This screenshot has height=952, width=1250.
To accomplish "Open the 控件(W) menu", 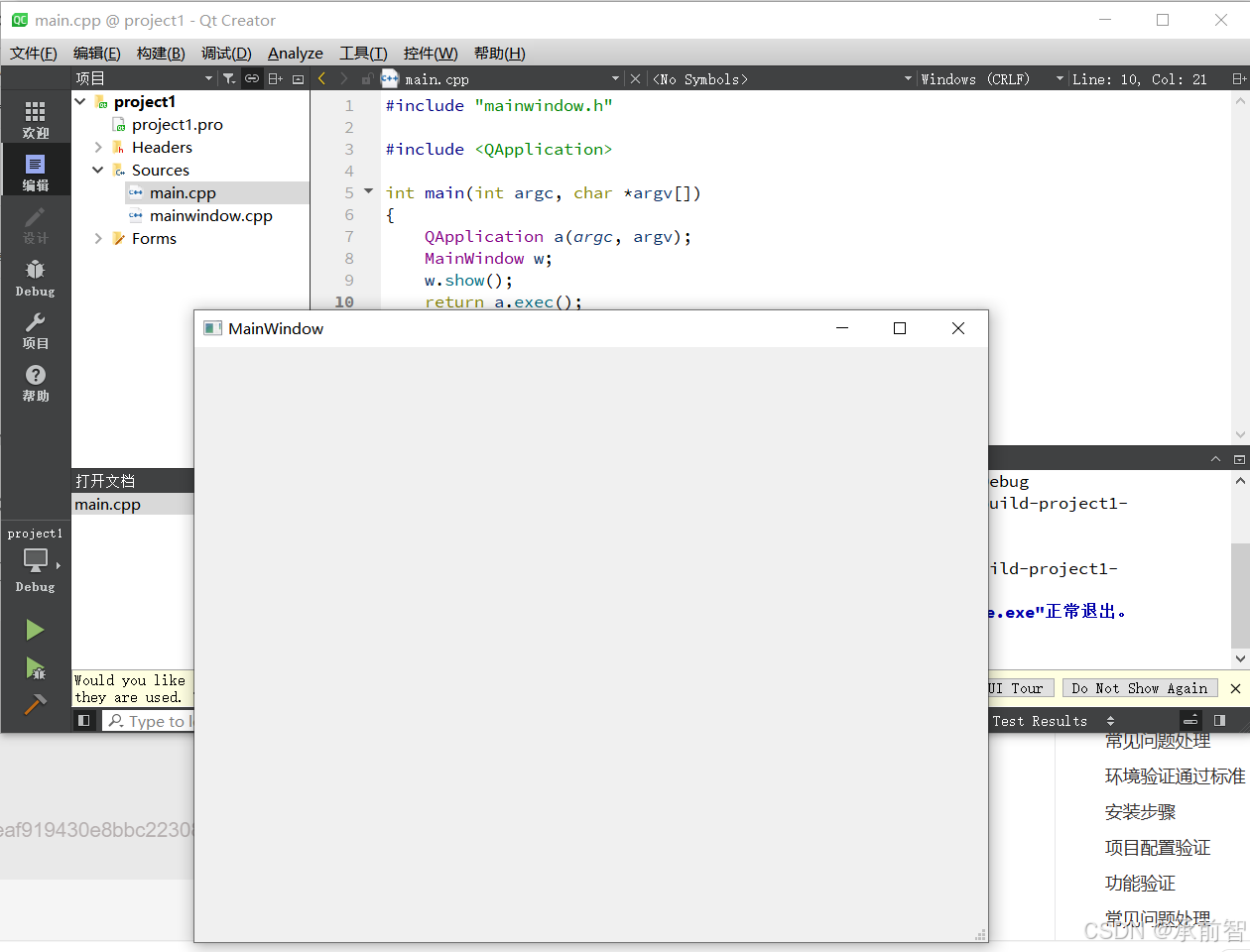I will tap(431, 53).
